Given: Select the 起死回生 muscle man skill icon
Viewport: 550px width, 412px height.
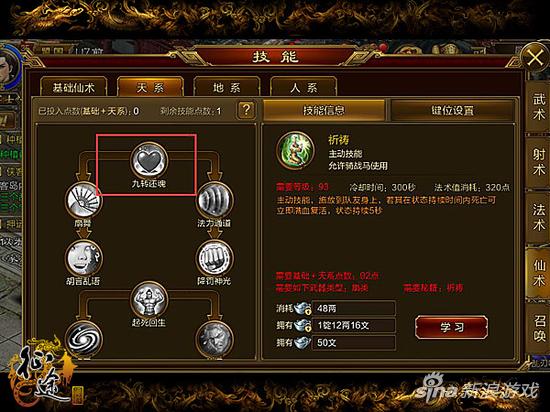Looking at the screenshot, I should 149,300.
